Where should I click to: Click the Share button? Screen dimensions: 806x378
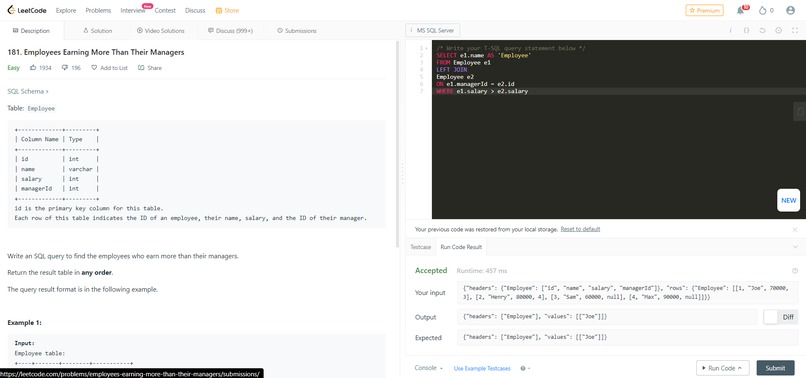(x=150, y=67)
